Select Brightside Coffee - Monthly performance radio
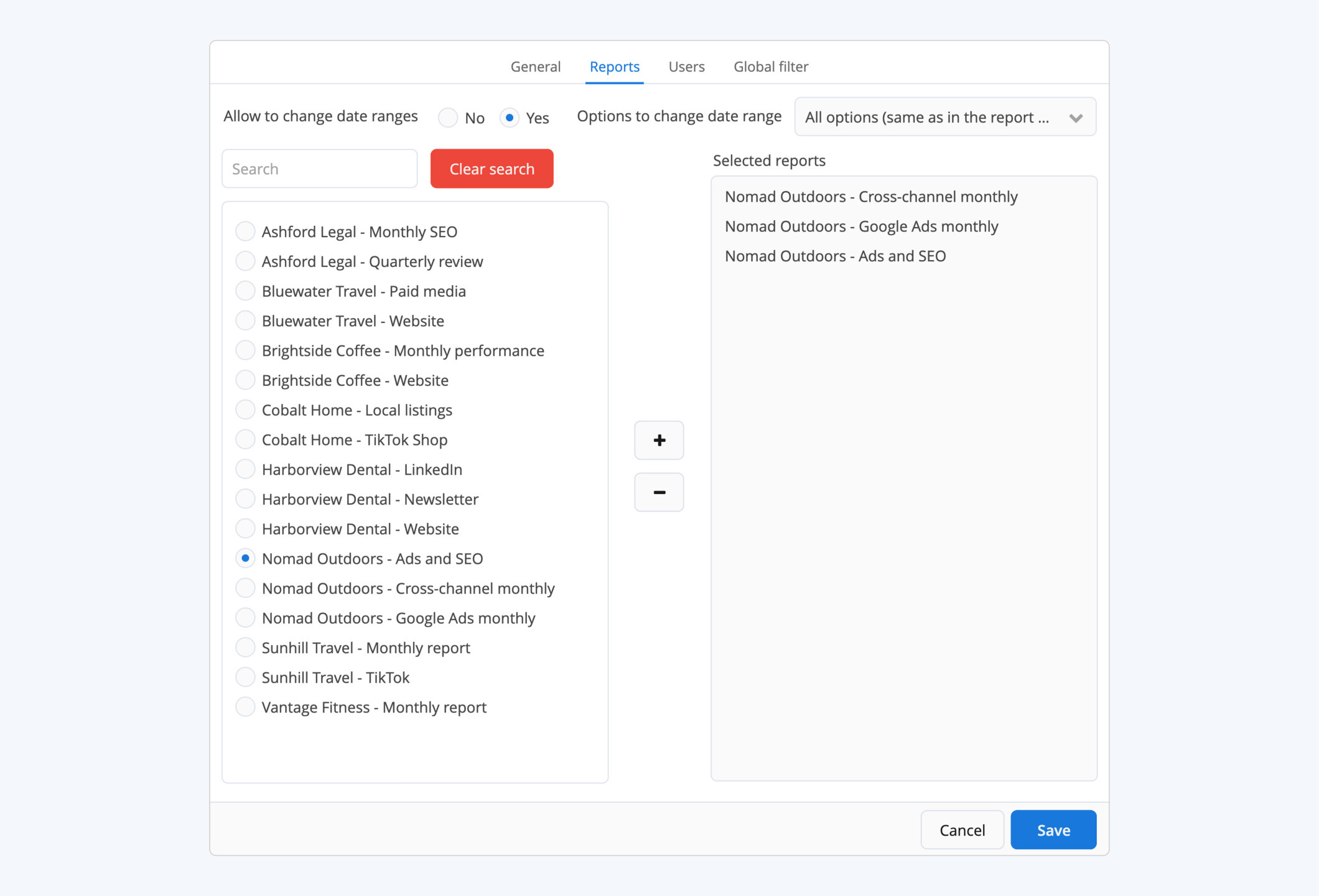 click(x=245, y=350)
